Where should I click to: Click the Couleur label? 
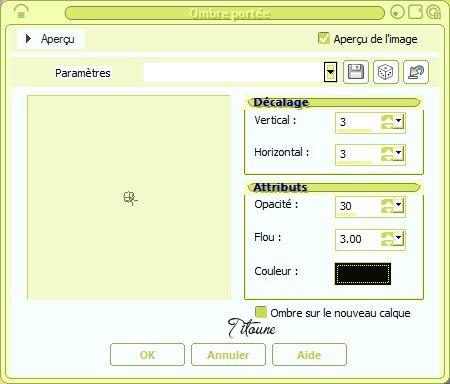[276, 271]
